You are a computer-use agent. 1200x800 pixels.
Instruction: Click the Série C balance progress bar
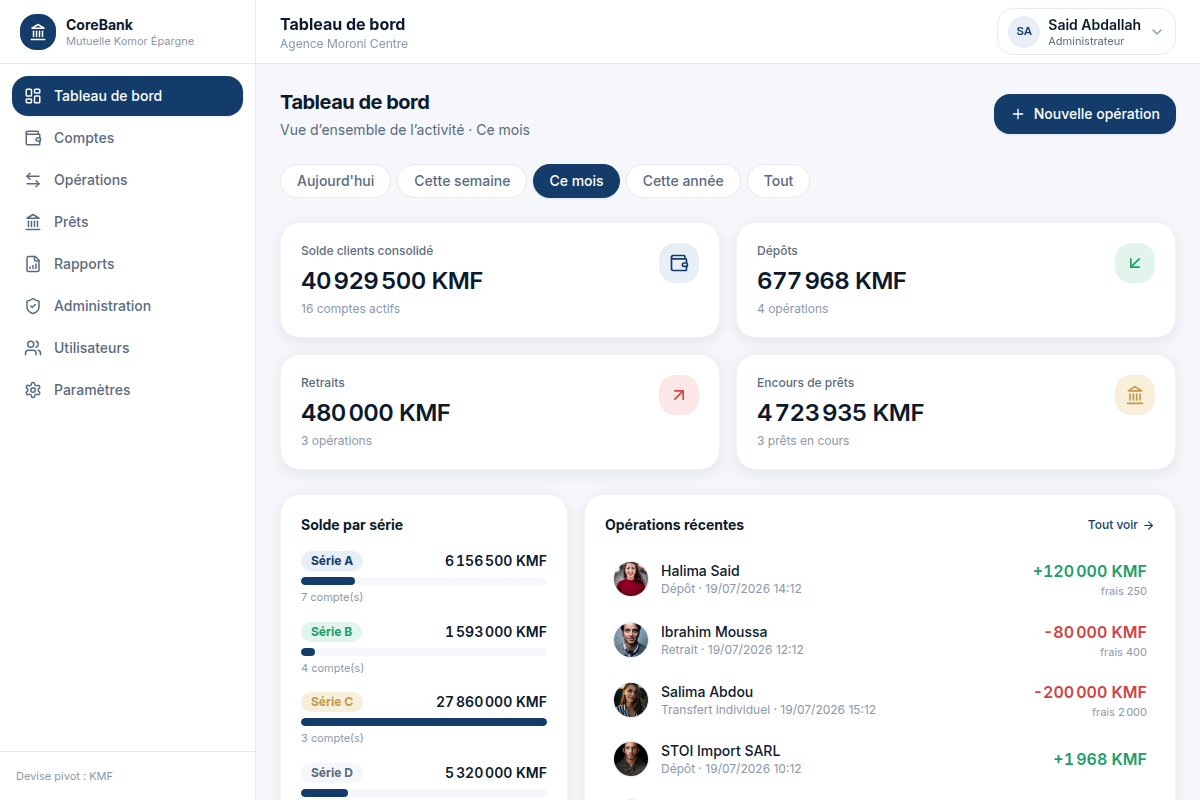(424, 722)
